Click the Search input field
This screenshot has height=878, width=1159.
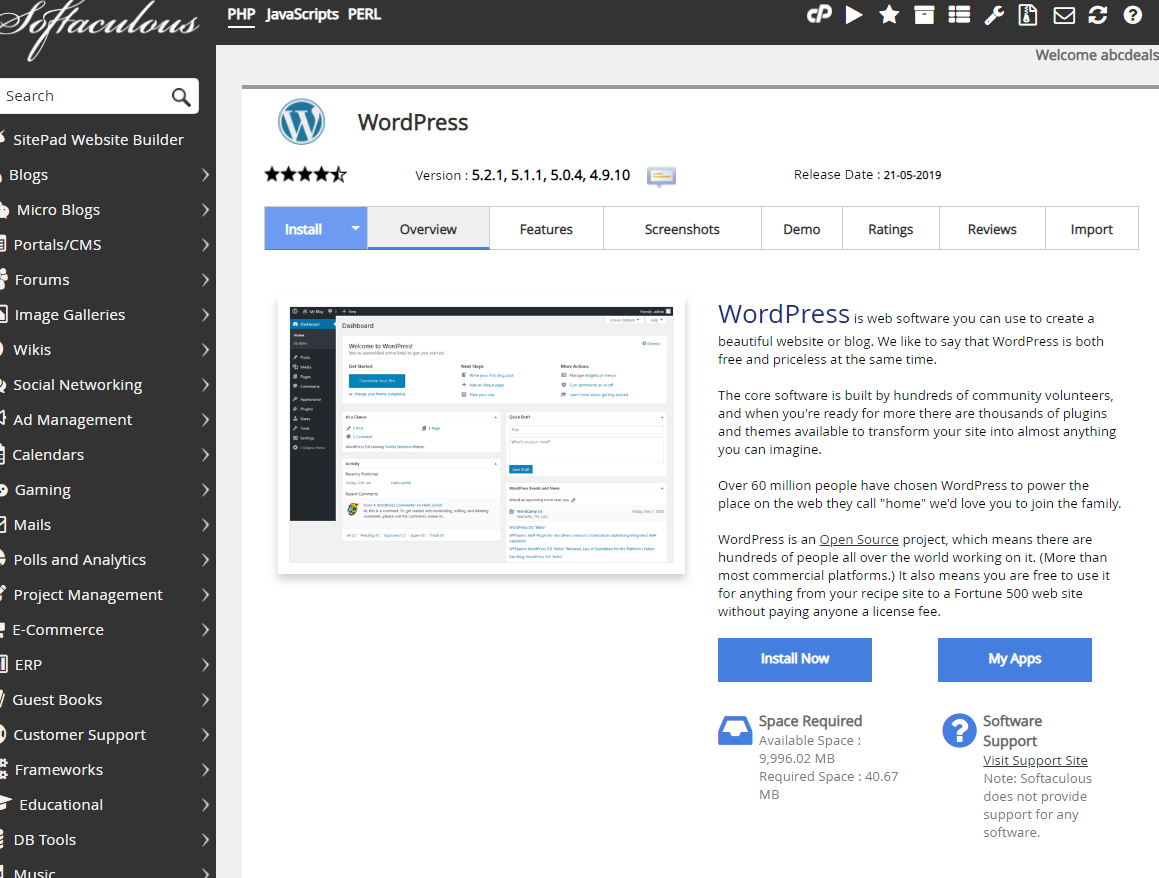pyautogui.click(x=85, y=96)
